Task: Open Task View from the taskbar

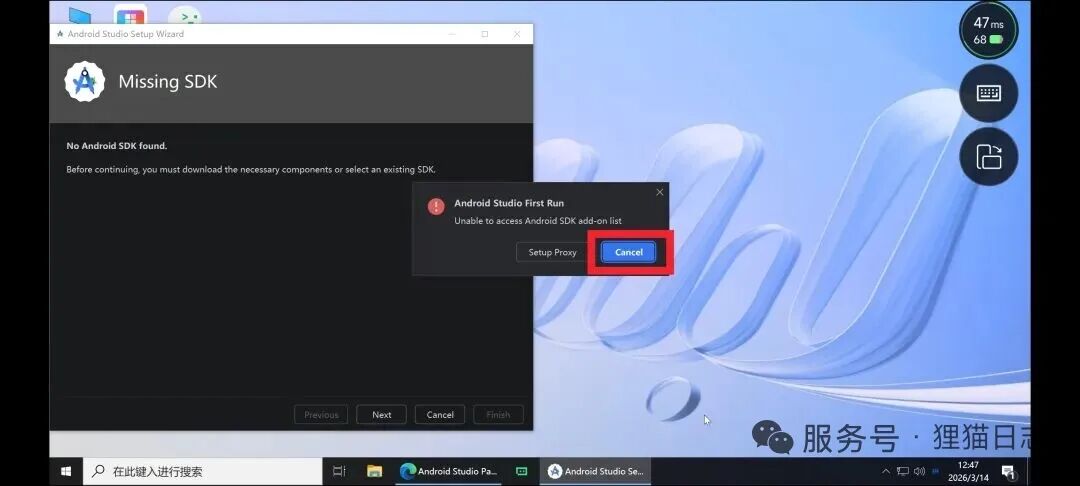Action: pos(339,472)
